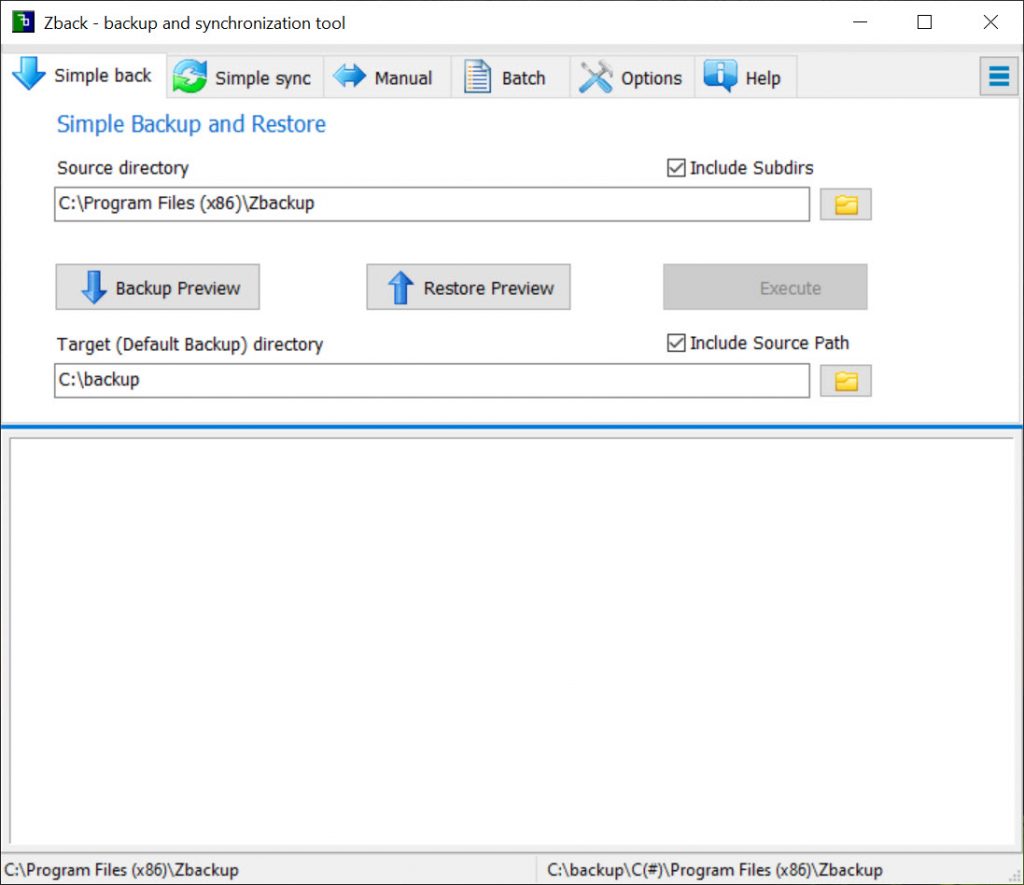Click the Simple Backup and Restore heading

[x=191, y=124]
